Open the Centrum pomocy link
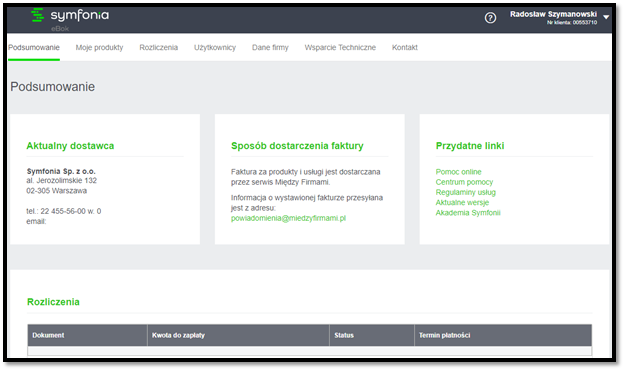The height and width of the screenshot is (371, 625). pos(464,182)
